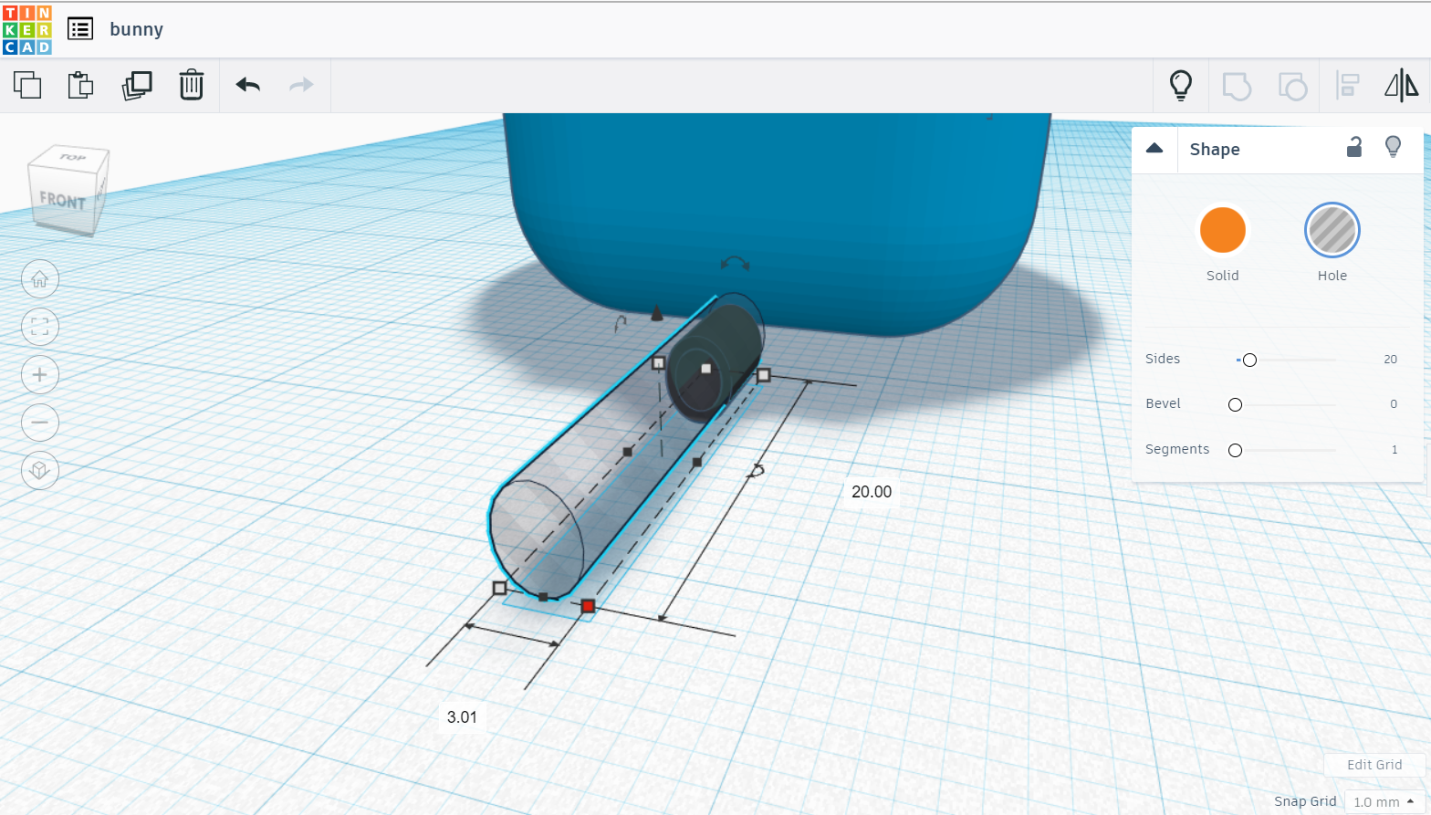1431x815 pixels.
Task: Edit the Sides value 20
Action: pos(1390,360)
